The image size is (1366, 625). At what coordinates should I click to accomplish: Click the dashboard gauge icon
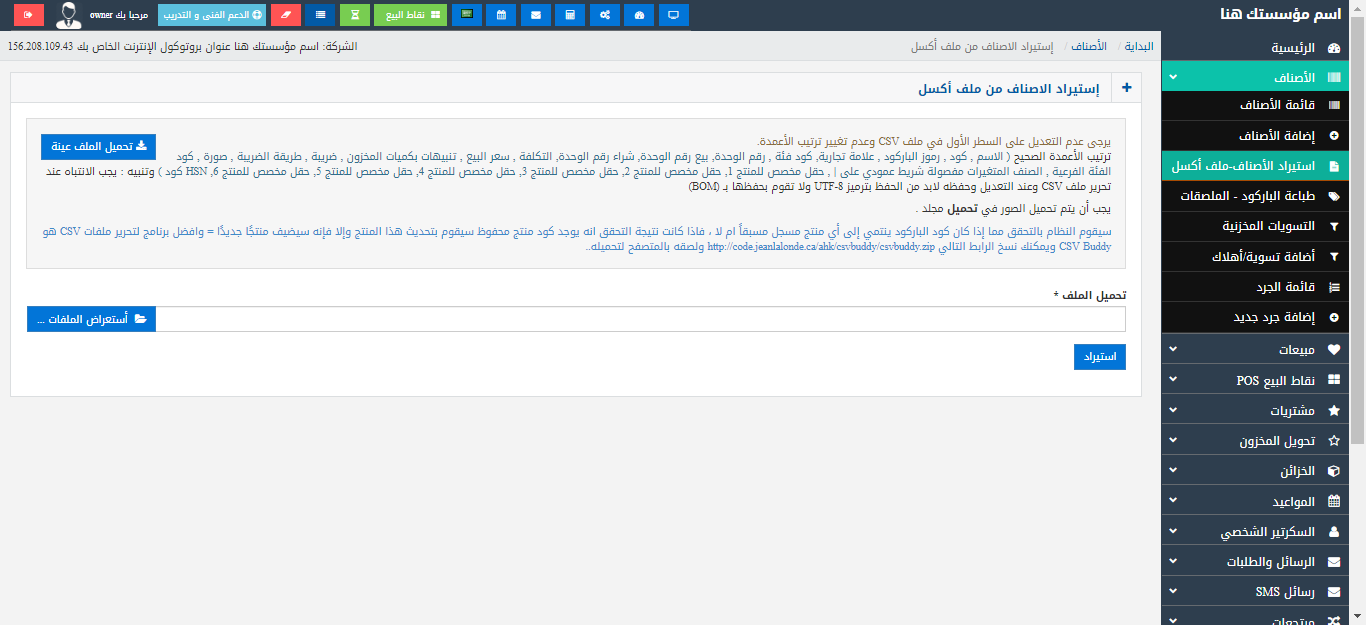(640, 15)
